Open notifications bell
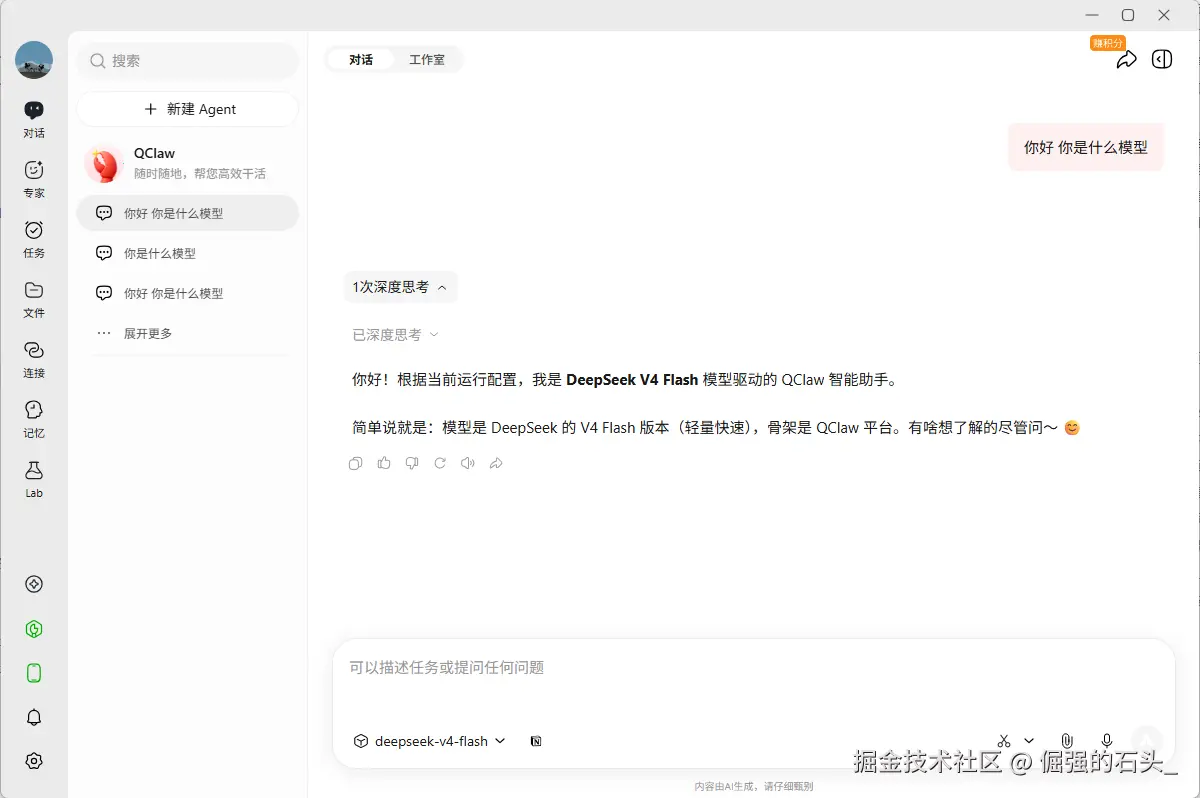1200x798 pixels. click(x=34, y=717)
